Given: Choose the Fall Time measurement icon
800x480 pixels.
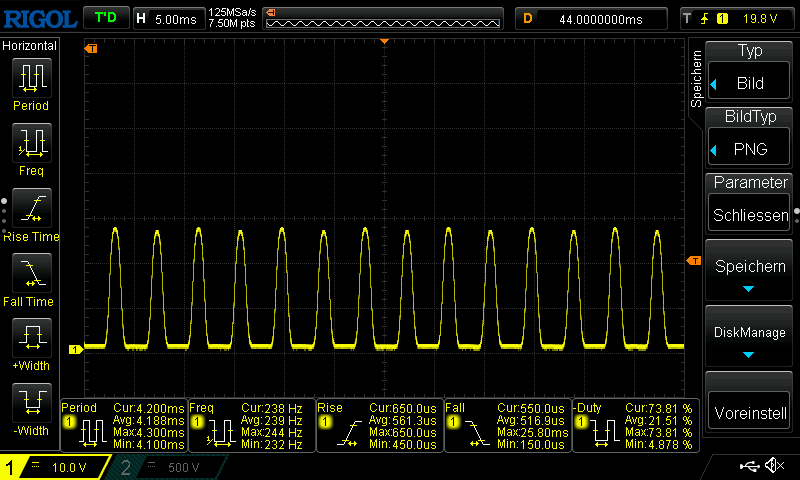Looking at the screenshot, I should pos(30,272).
